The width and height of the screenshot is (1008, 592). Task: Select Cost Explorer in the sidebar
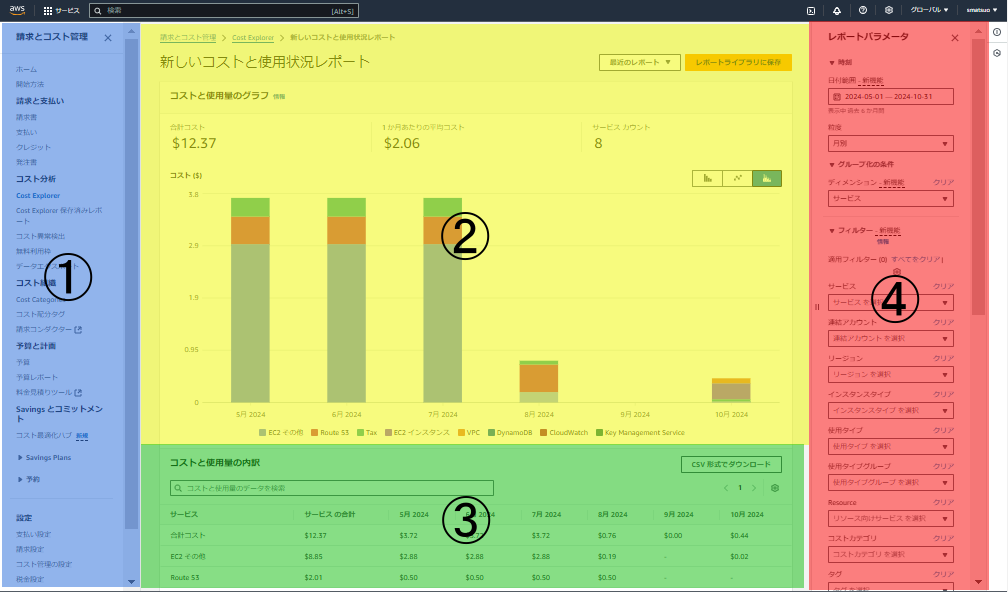[38, 195]
